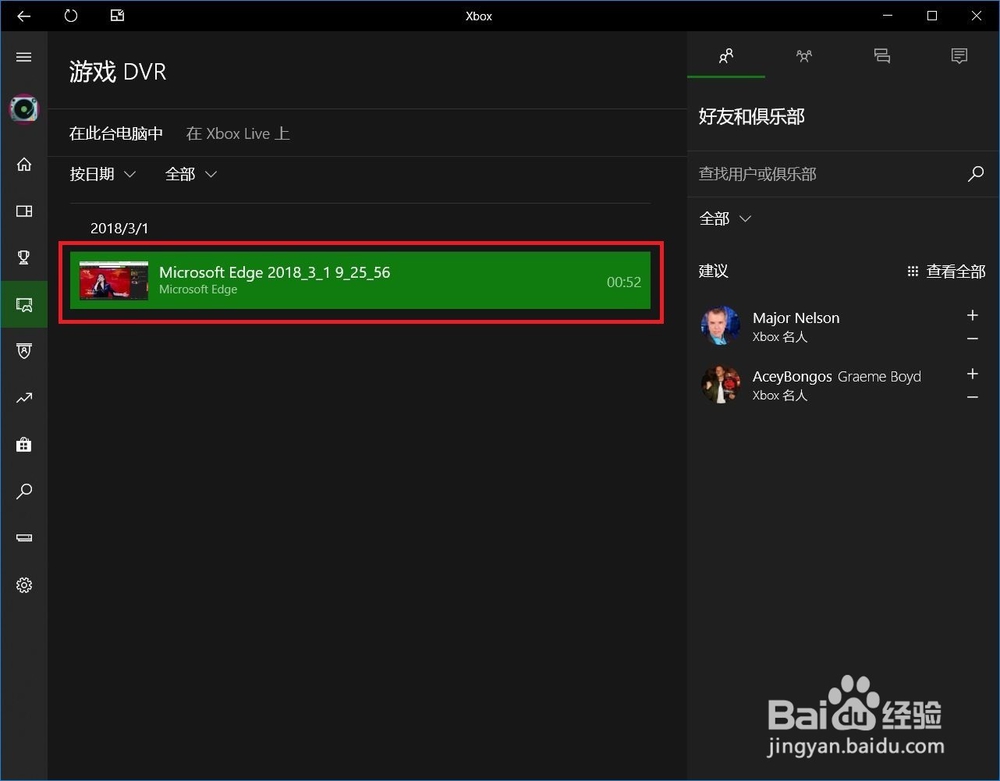The height and width of the screenshot is (781, 1000).
Task: Open Major Nelson's avatar
Action: pos(721,325)
